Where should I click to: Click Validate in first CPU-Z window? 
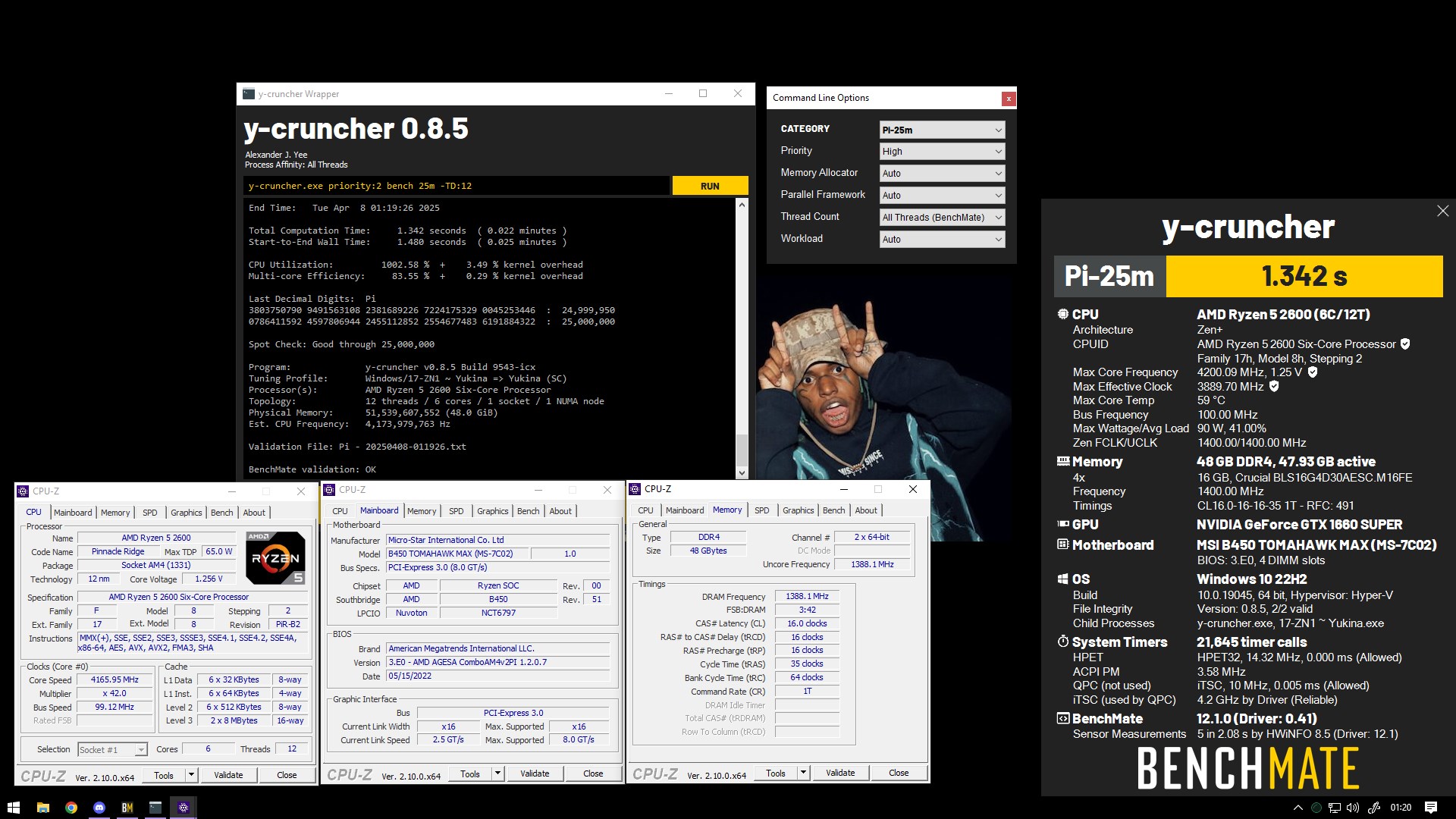pos(228,775)
